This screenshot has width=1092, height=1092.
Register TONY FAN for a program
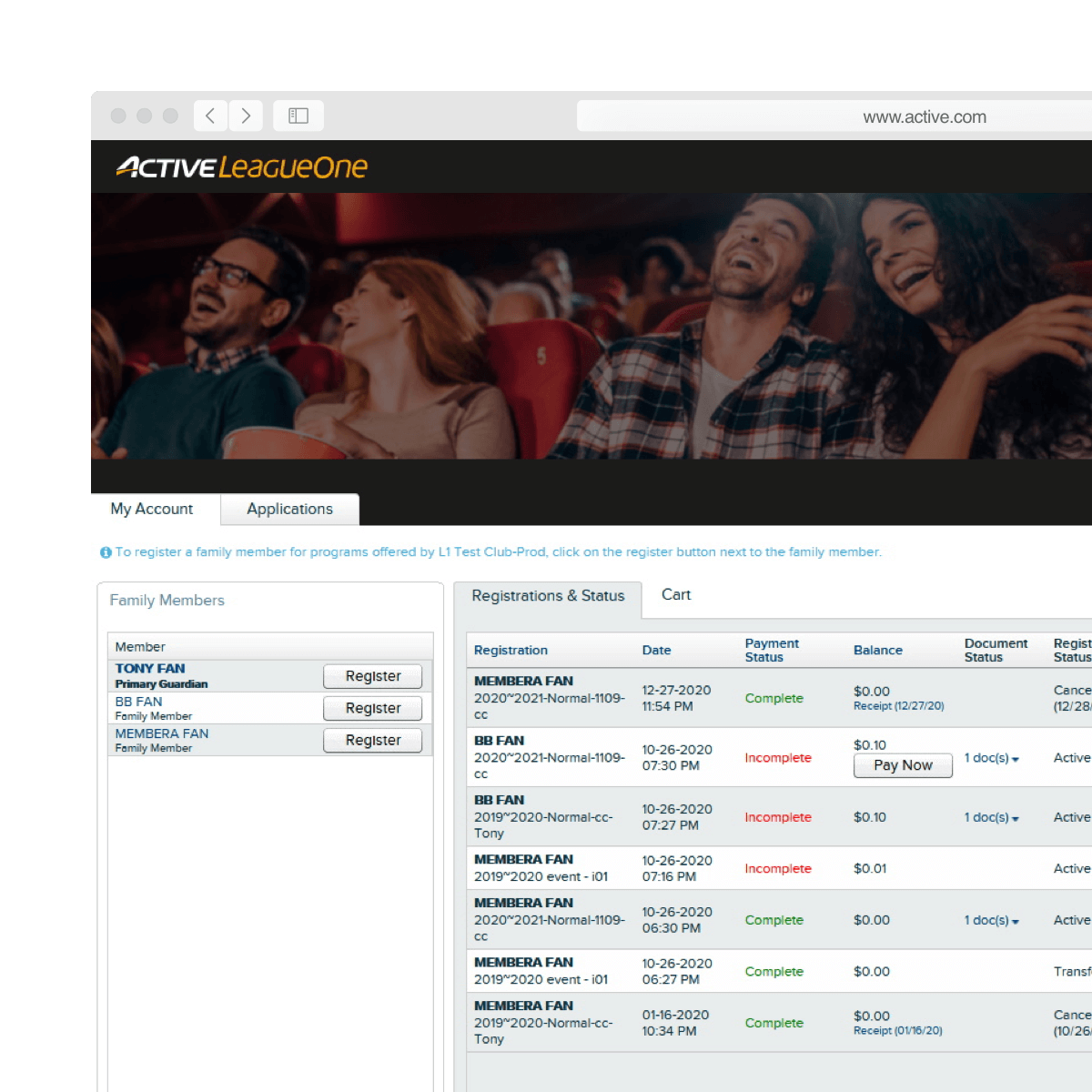pyautogui.click(x=372, y=676)
